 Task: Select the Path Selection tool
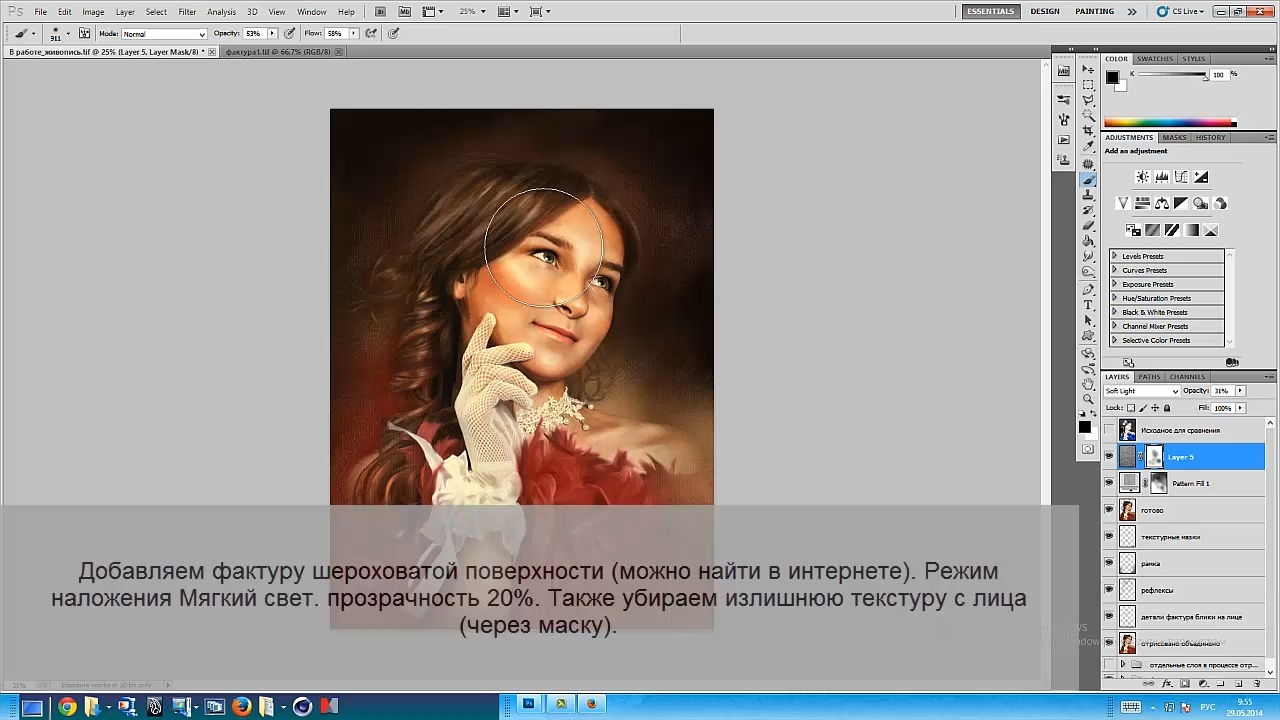pyautogui.click(x=1088, y=320)
